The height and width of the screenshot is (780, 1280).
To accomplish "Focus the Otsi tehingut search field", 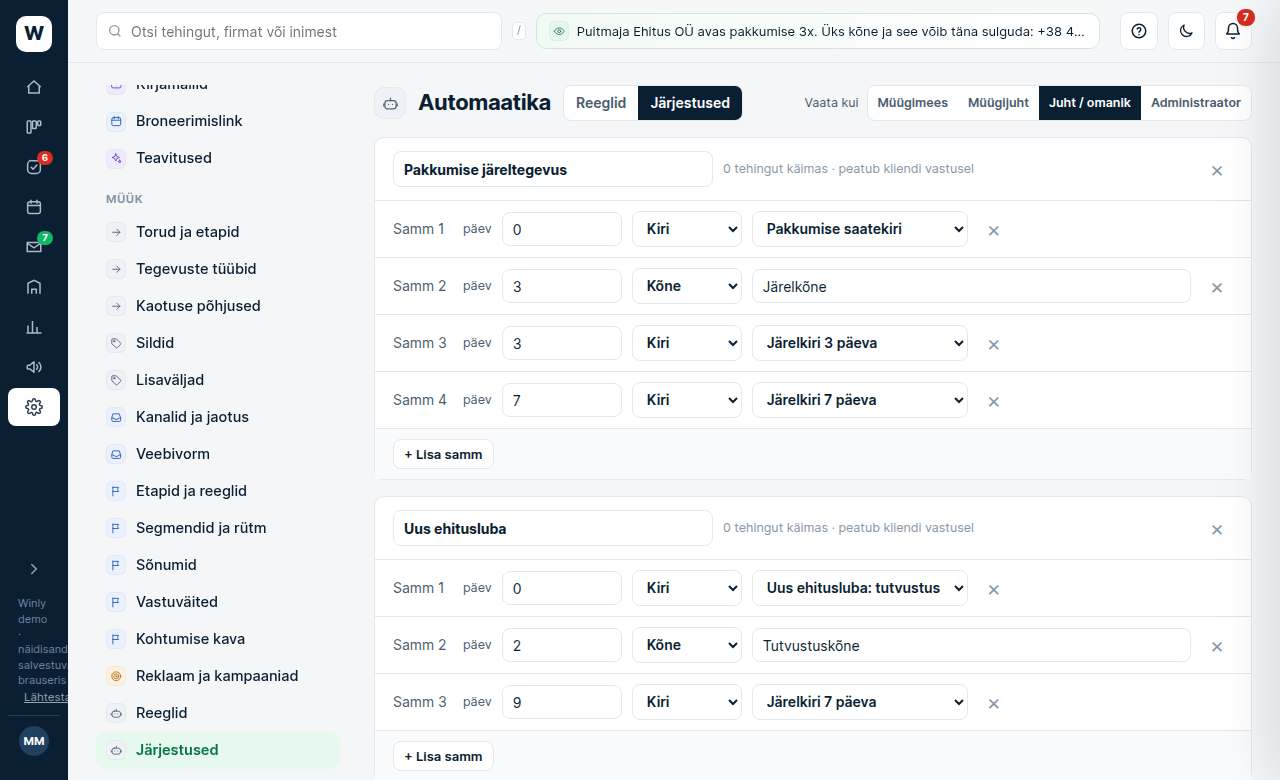I will pyautogui.click(x=299, y=31).
